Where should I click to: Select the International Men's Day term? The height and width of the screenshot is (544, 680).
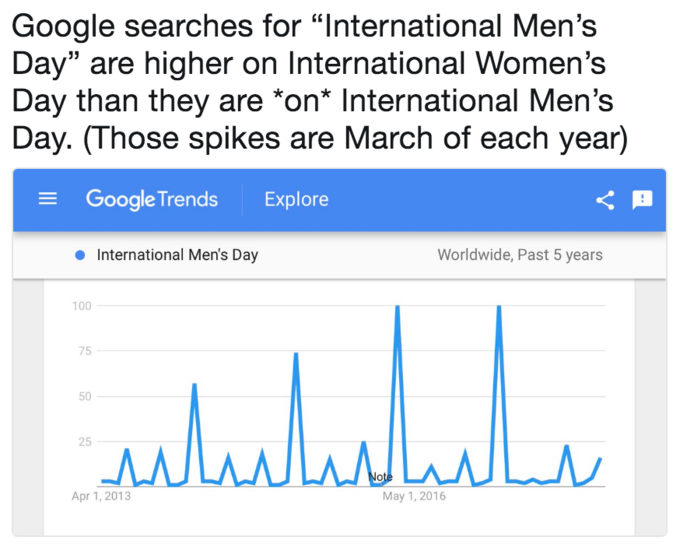(177, 255)
